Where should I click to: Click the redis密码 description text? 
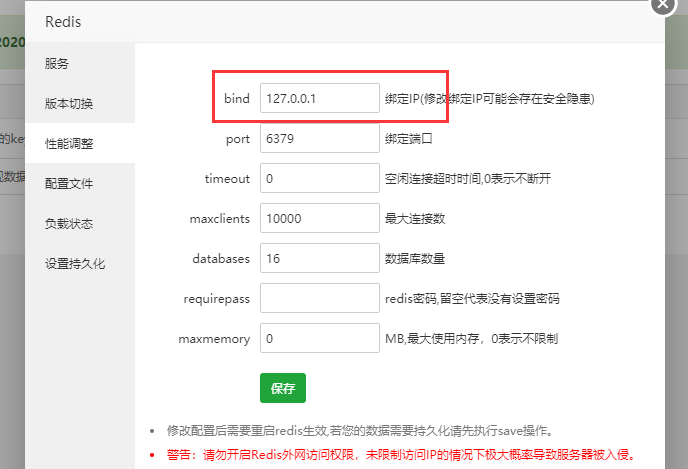pyautogui.click(x=472, y=299)
